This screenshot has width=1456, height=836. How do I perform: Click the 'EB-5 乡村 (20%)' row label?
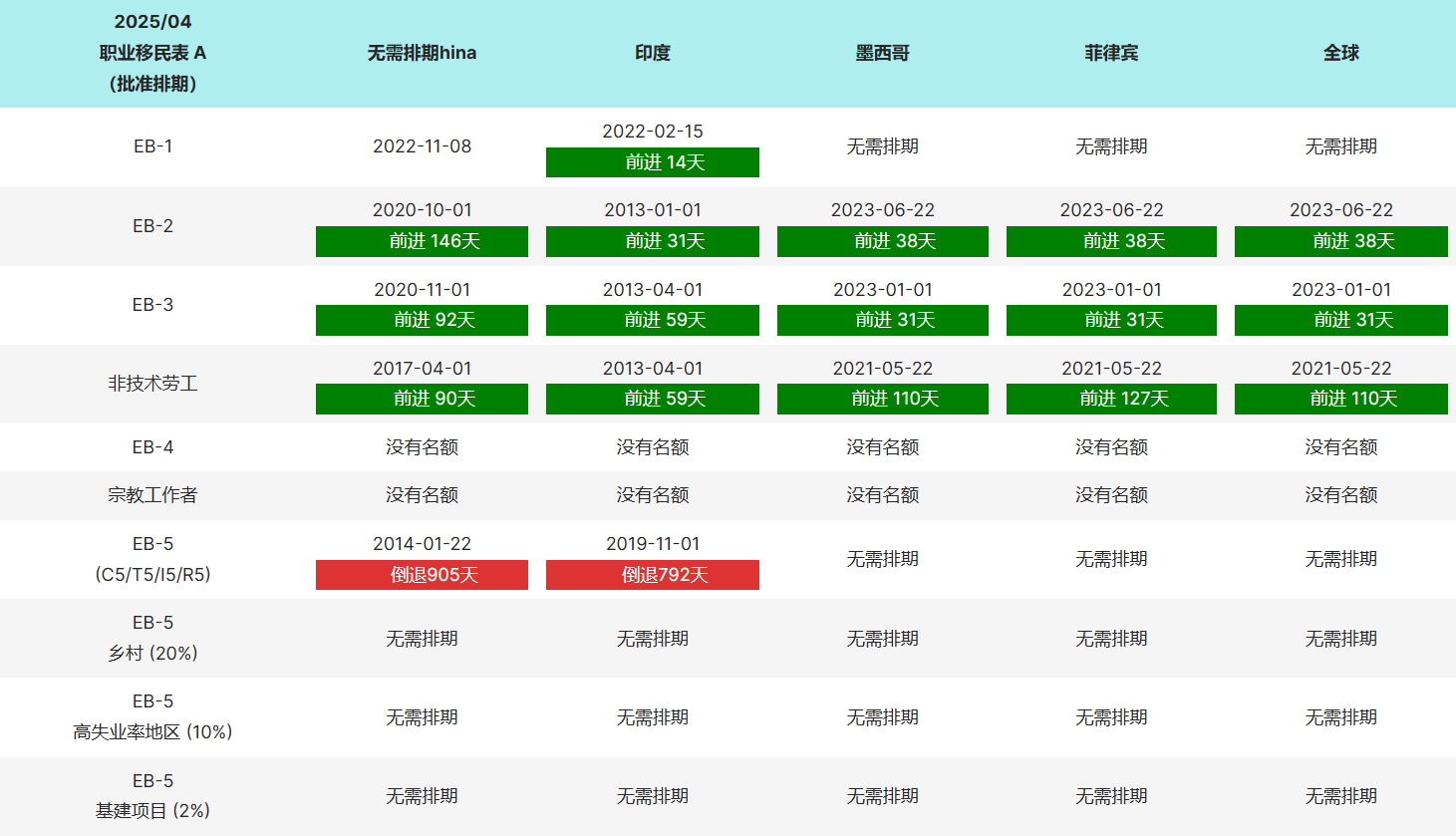point(152,639)
